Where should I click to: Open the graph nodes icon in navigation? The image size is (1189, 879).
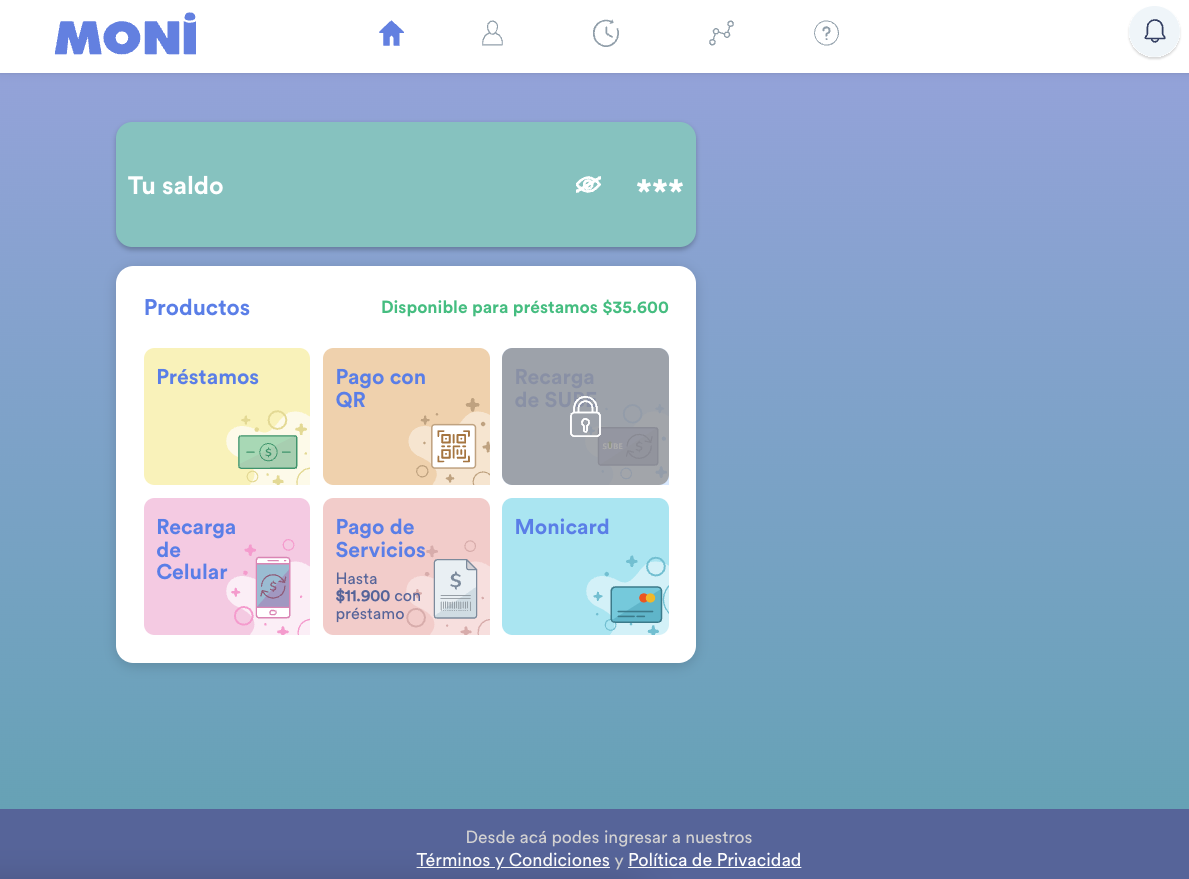pyautogui.click(x=721, y=33)
